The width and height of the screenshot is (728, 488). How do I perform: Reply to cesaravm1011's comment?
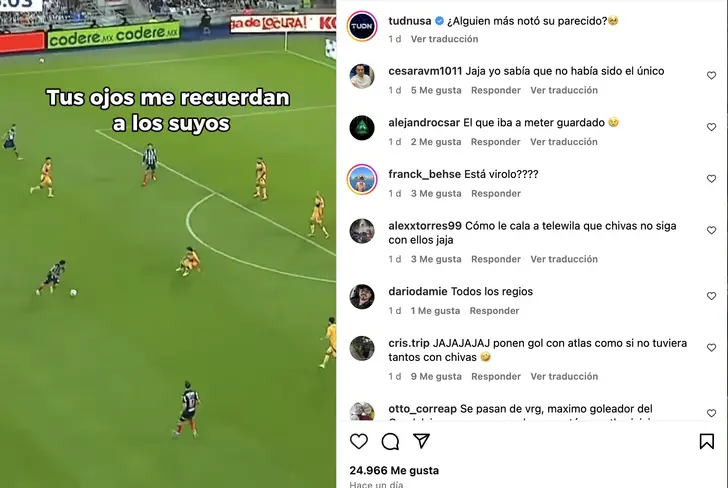point(496,90)
